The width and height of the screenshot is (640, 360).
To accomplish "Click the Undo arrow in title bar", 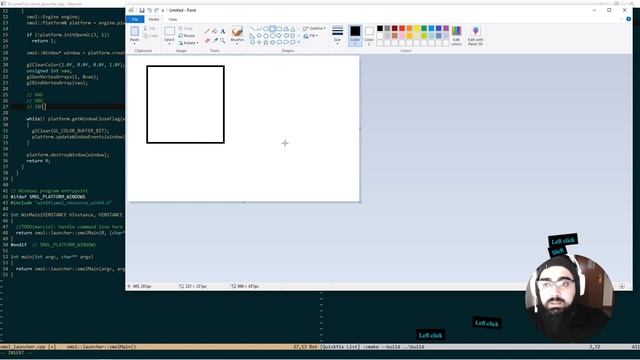I will 149,10.
